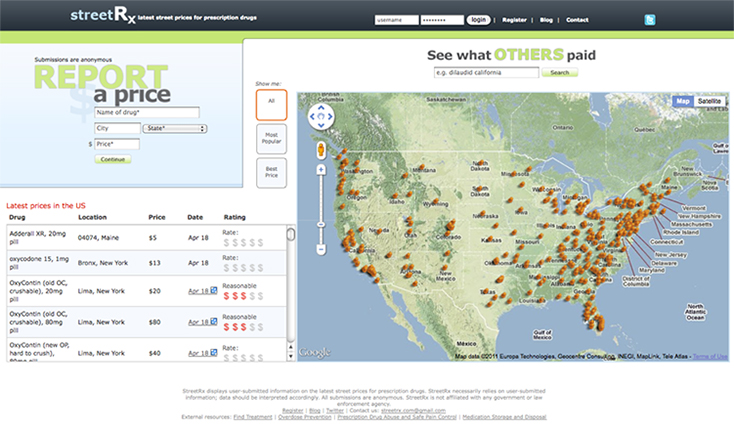Rate oxycodone 15 price with fifth dollar sign
Screen dimensions: 734x430
click(260, 268)
